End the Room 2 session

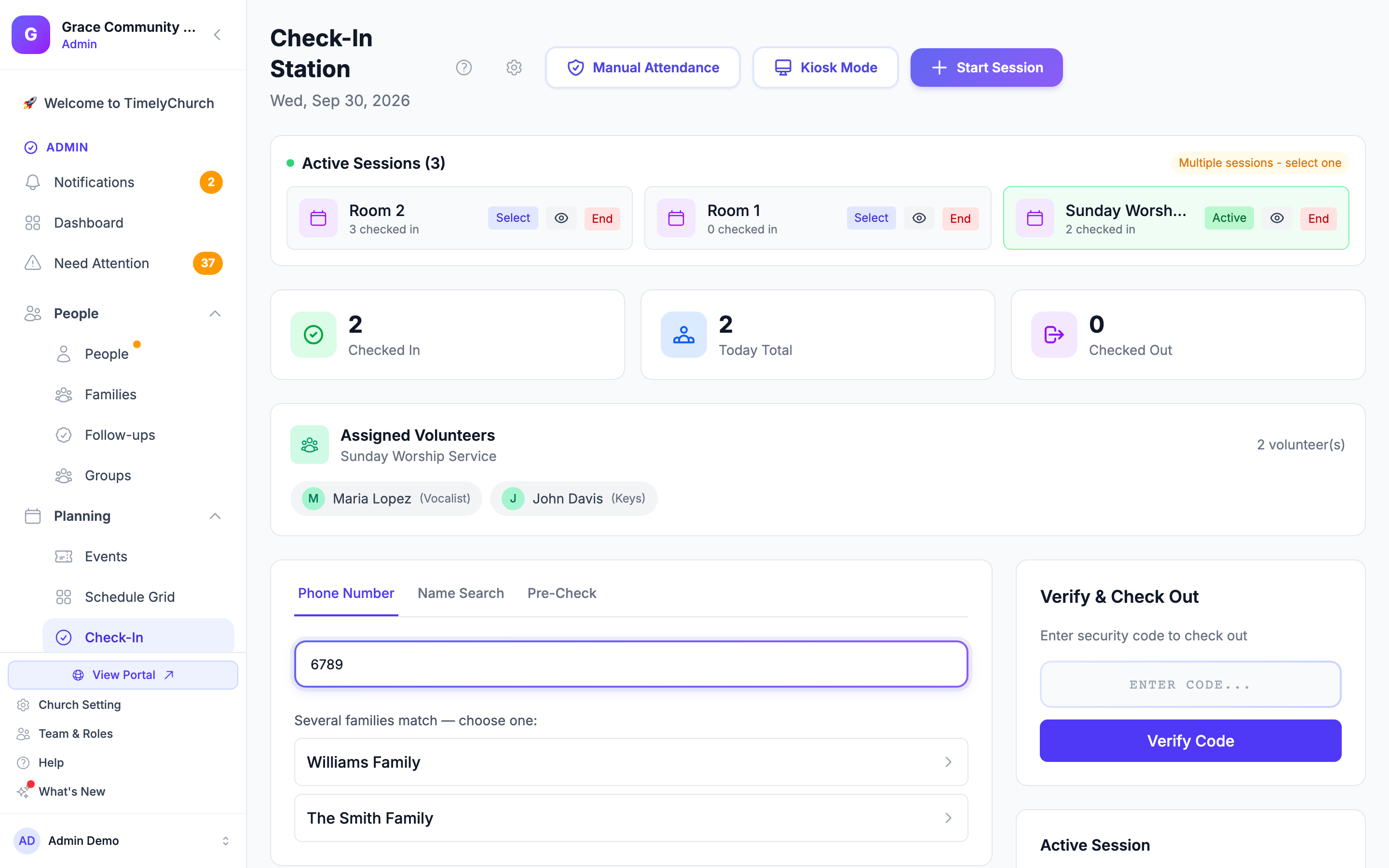click(601, 219)
